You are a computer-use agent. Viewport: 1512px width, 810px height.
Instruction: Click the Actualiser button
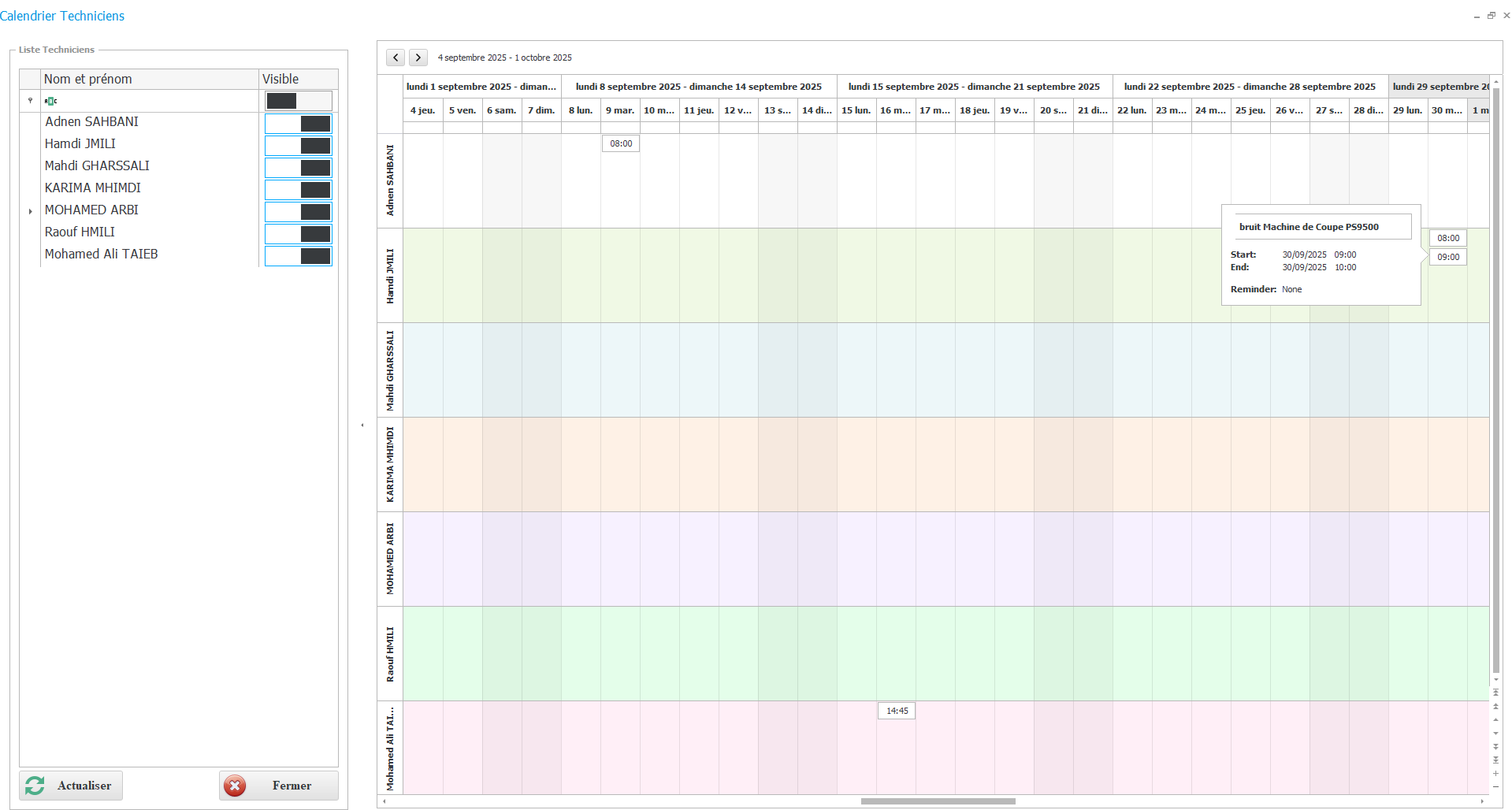click(x=71, y=786)
